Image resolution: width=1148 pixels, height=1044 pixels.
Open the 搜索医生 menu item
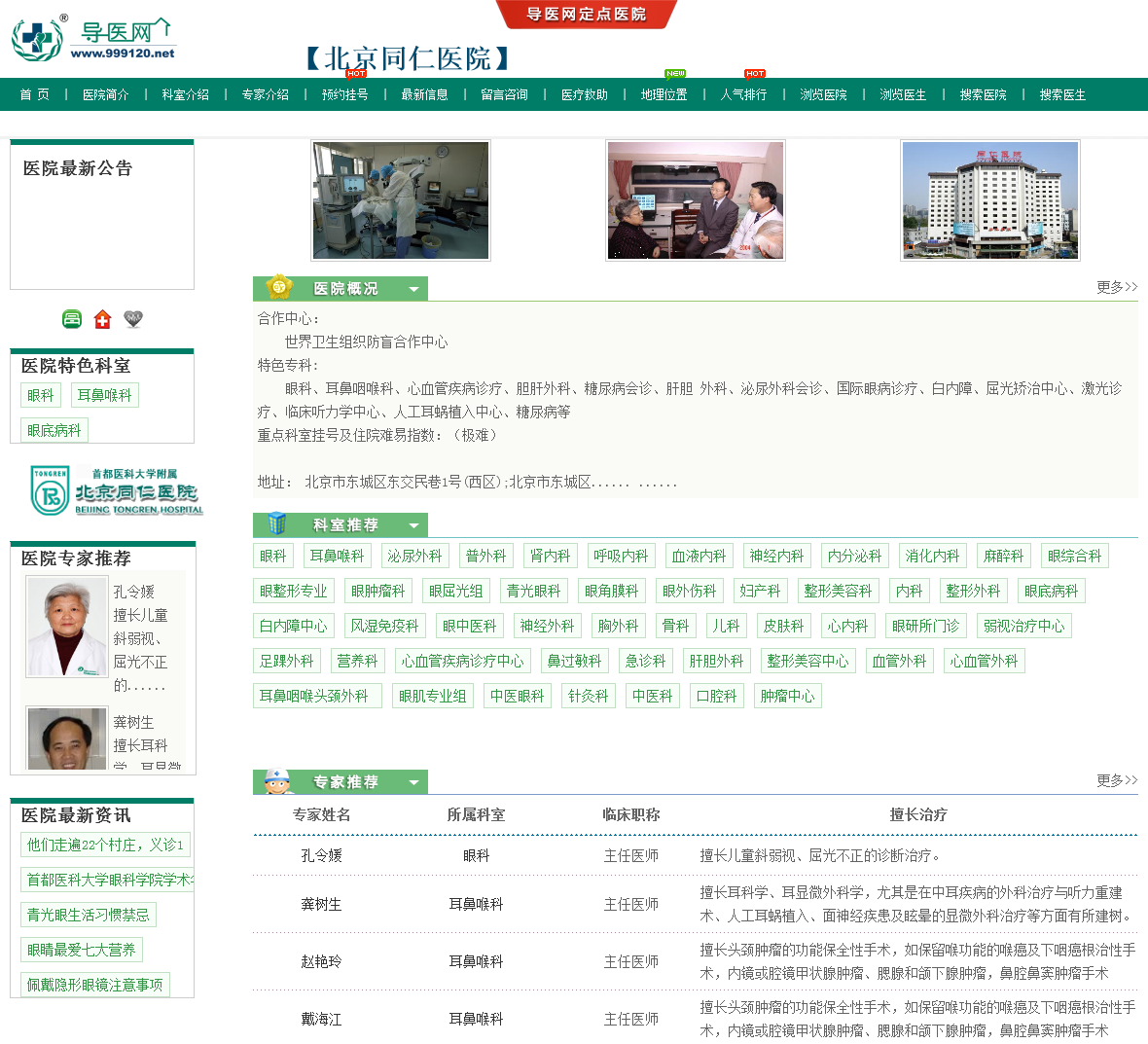[1062, 94]
